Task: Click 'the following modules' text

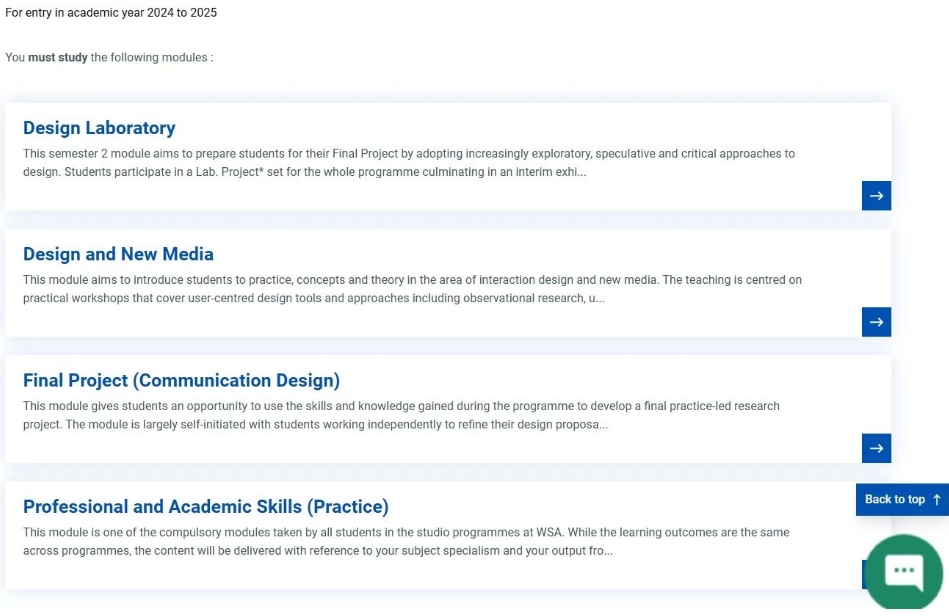Action: [149, 57]
